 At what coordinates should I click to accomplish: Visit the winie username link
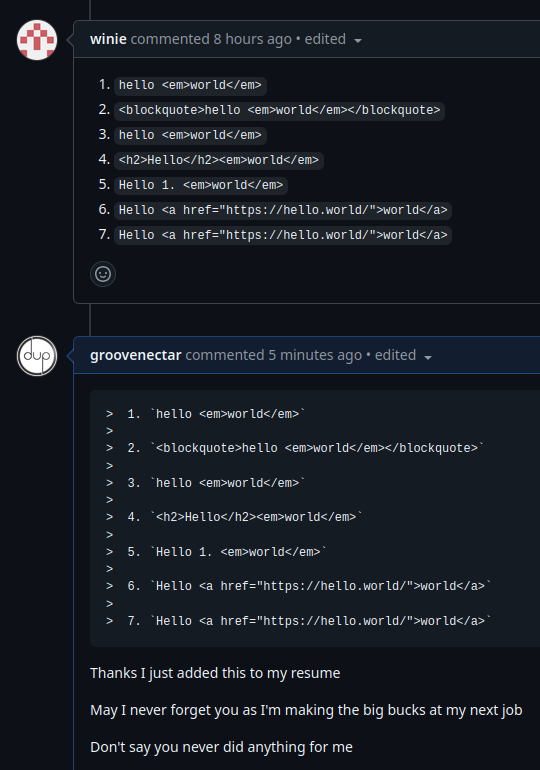click(x=108, y=39)
